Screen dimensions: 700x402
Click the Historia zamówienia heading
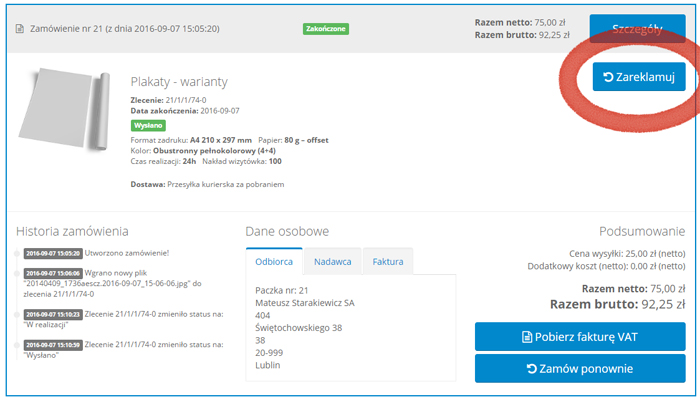pyautogui.click(x=72, y=231)
